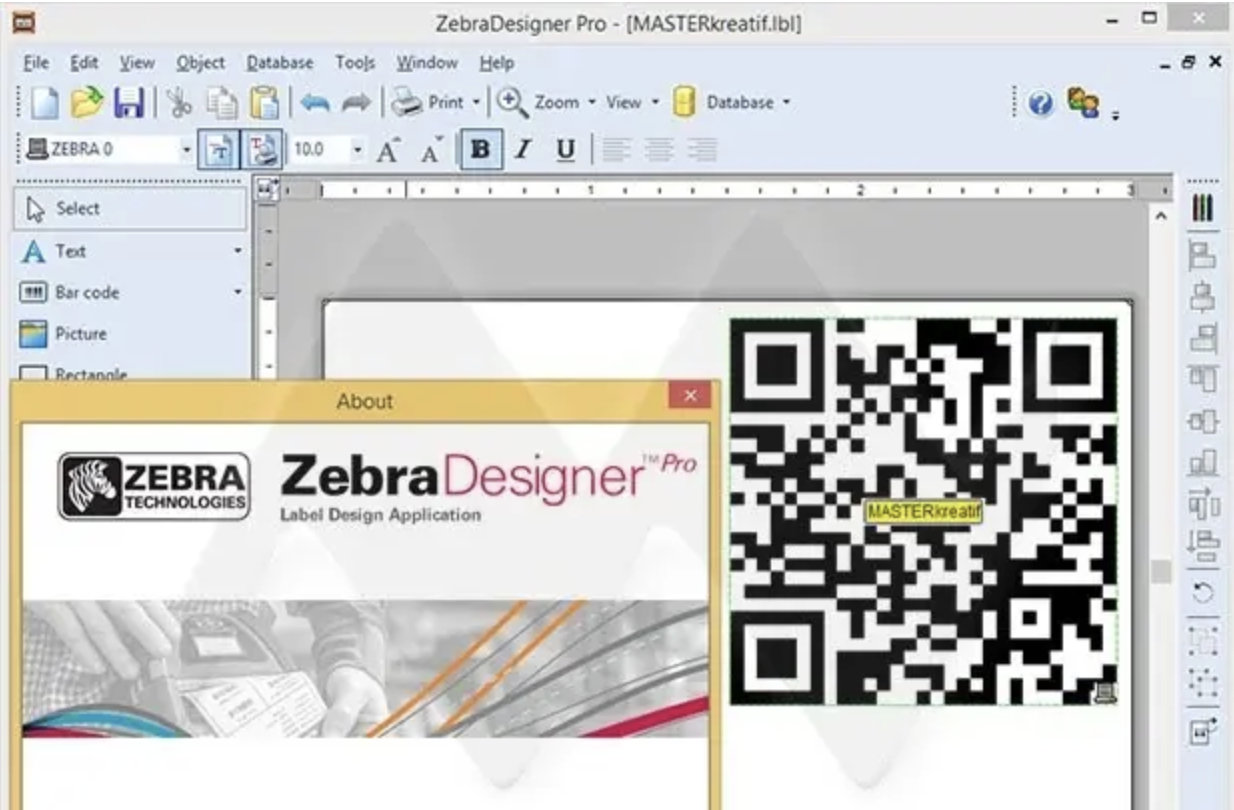
Task: Align text right
Action: (x=702, y=150)
